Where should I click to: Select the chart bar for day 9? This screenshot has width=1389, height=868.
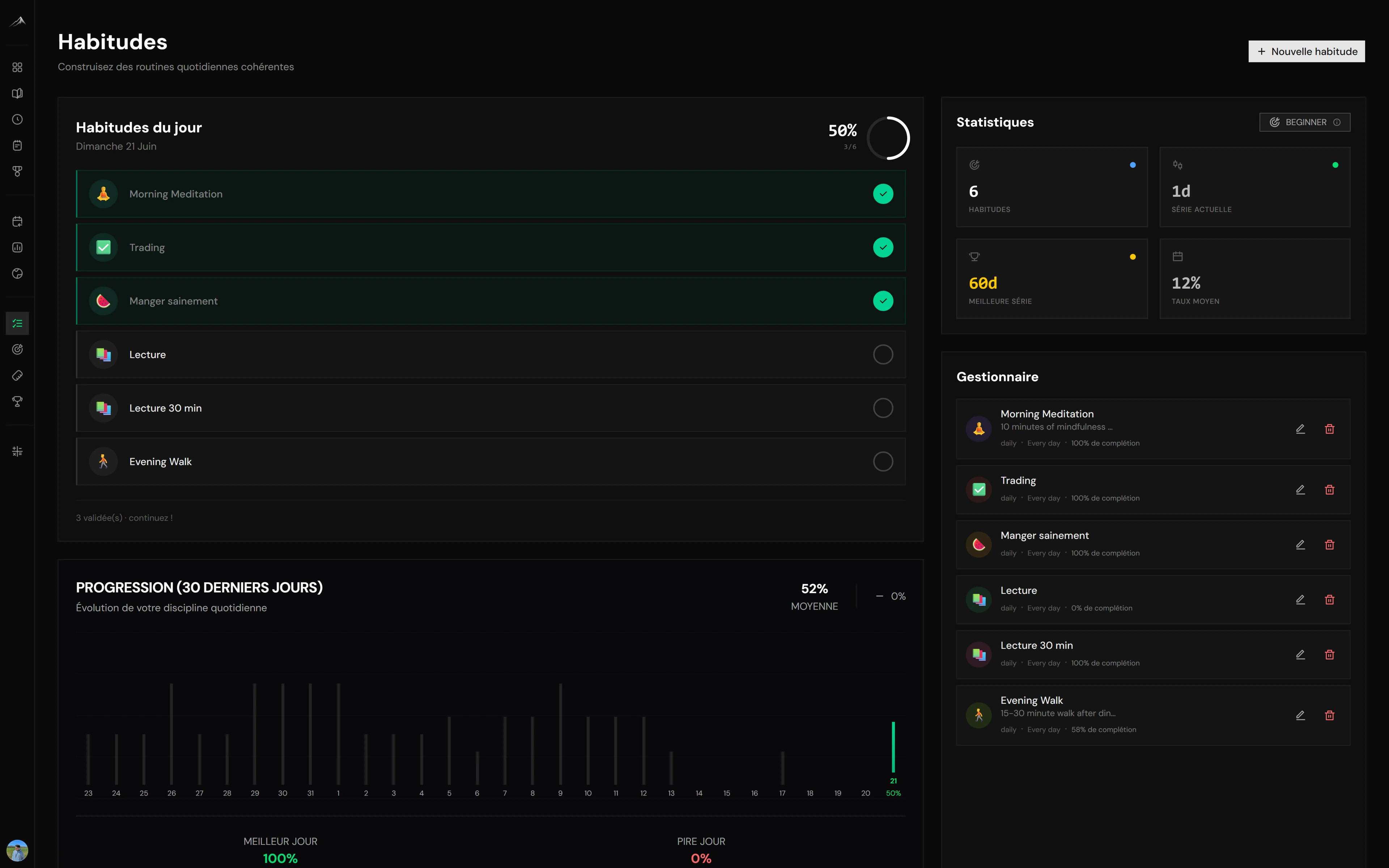[560, 734]
